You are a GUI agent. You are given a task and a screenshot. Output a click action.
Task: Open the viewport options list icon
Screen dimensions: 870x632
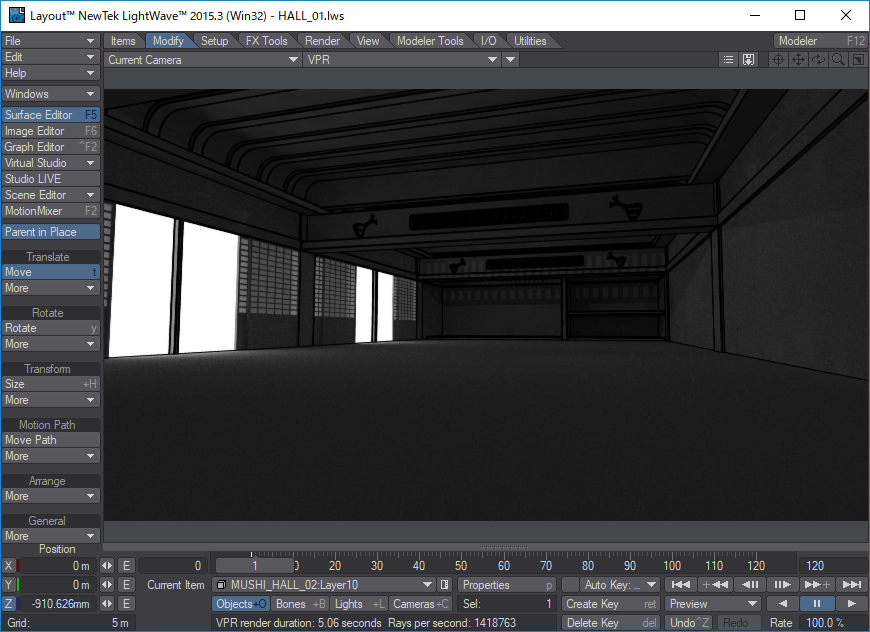click(728, 59)
